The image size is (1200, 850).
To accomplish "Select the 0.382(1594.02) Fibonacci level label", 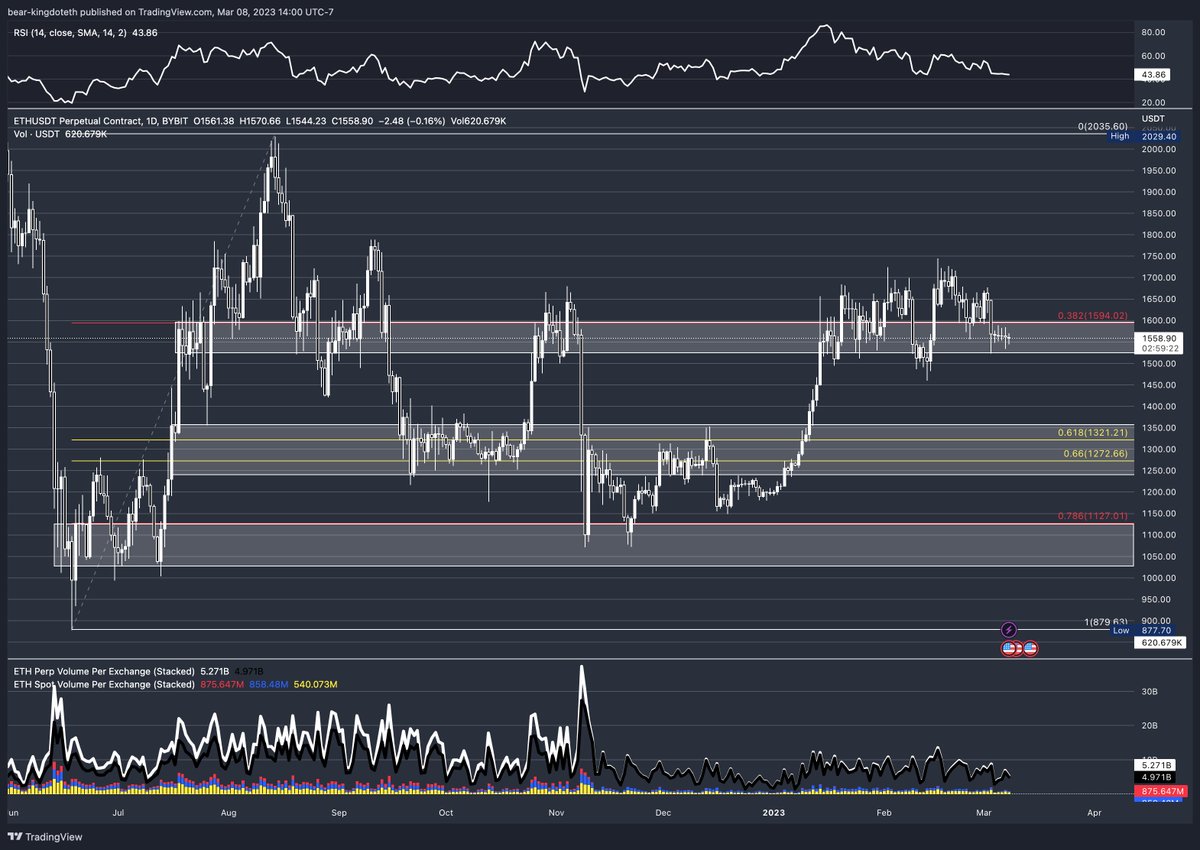I will 1095,316.
